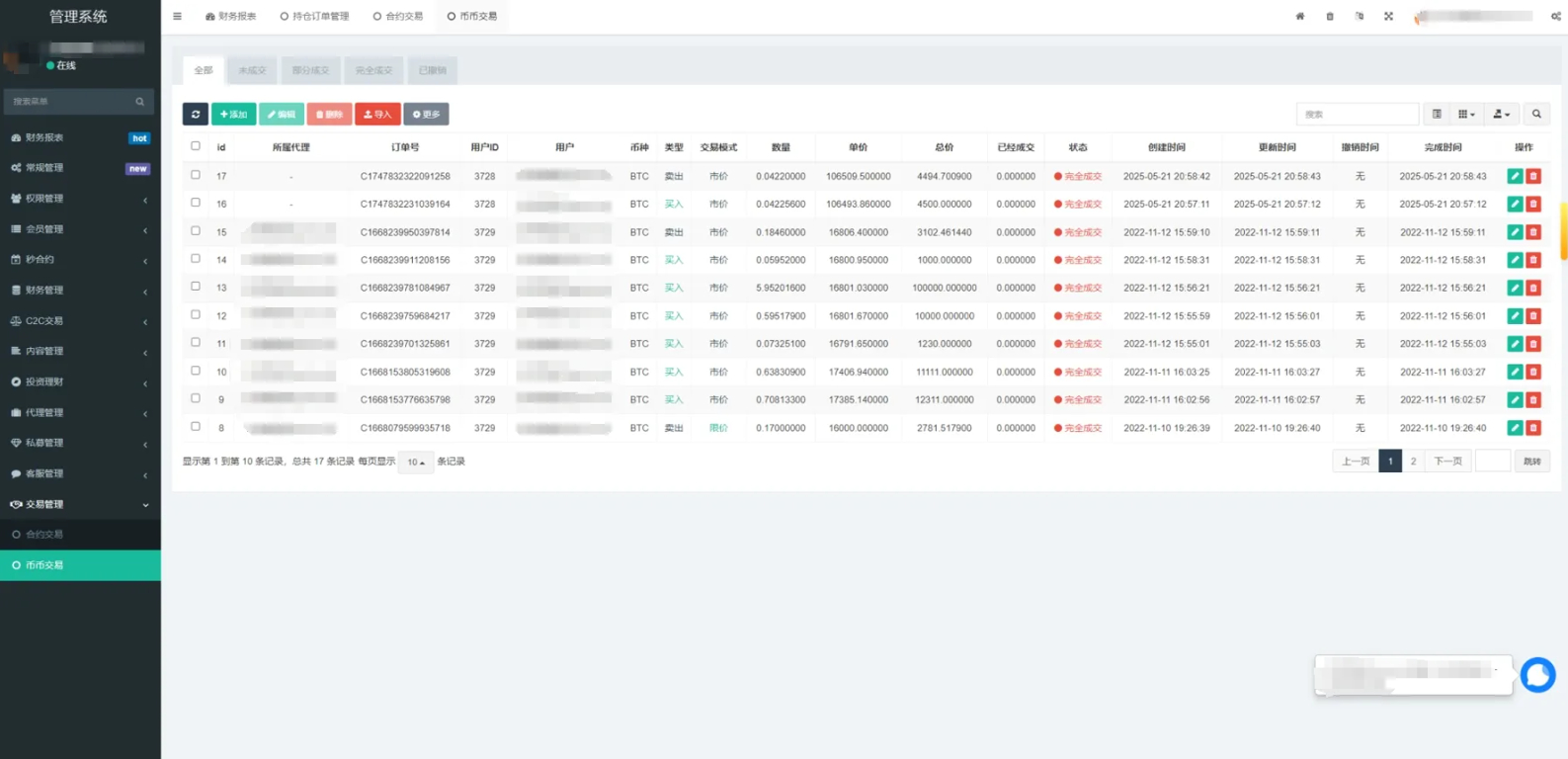Click the refresh table icon button
1568x759 pixels.
point(195,115)
